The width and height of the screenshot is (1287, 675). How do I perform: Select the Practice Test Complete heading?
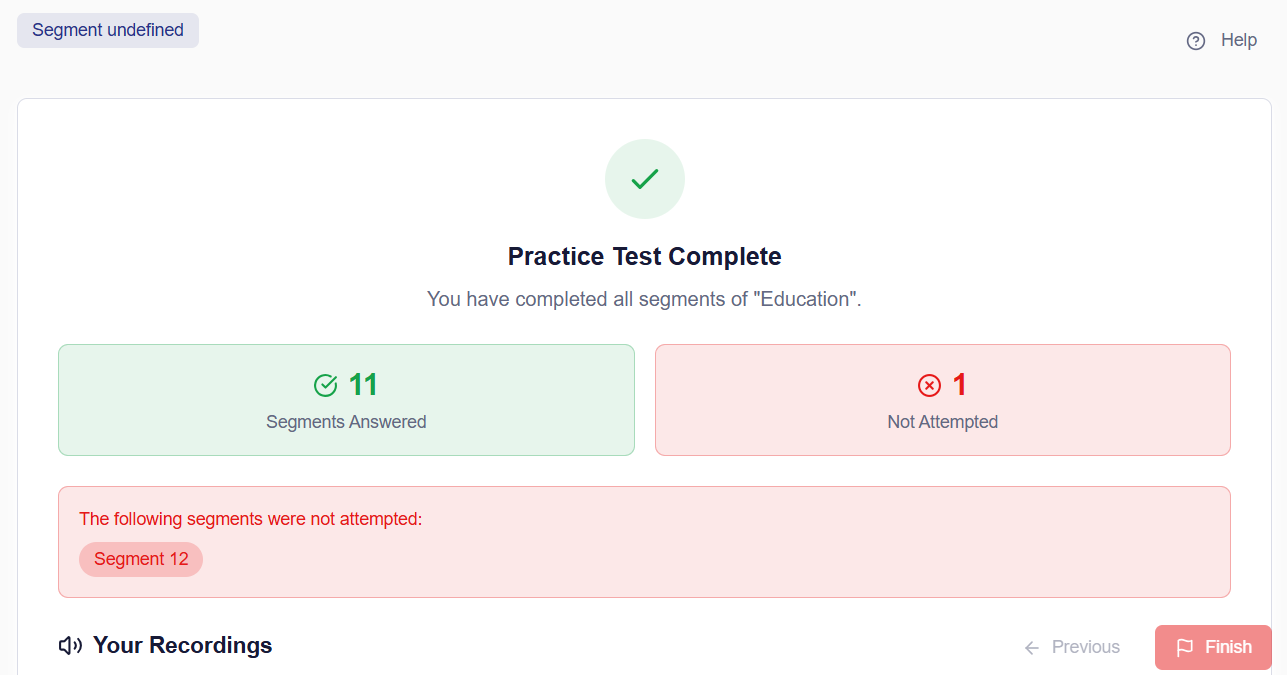pos(644,257)
